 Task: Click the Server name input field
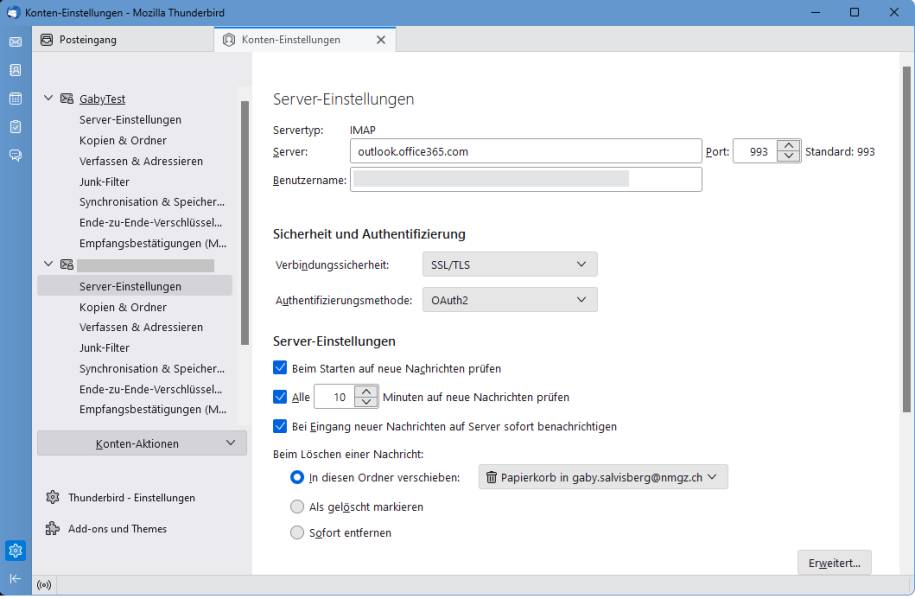[526, 152]
